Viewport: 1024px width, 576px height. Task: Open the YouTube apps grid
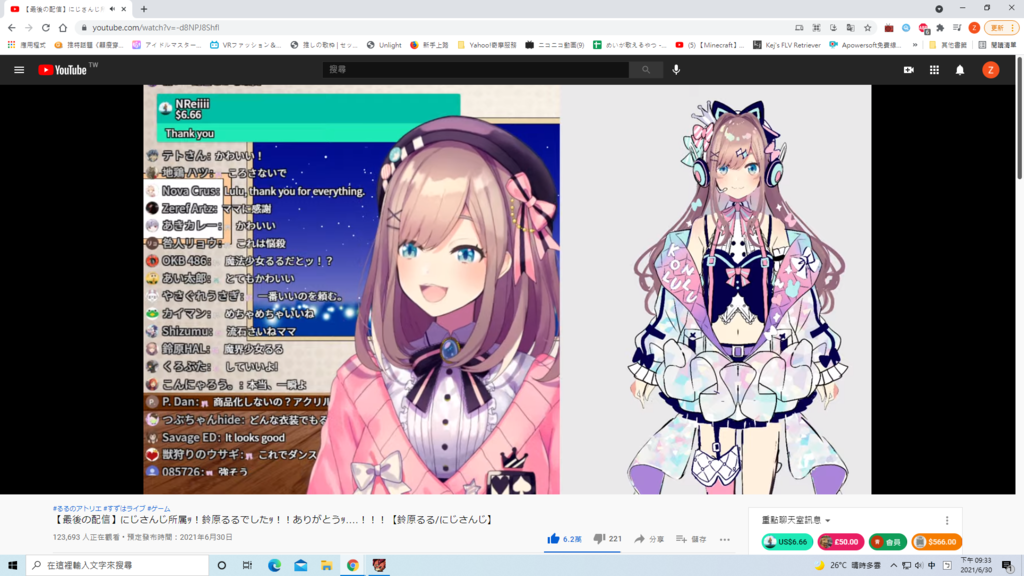coord(935,70)
